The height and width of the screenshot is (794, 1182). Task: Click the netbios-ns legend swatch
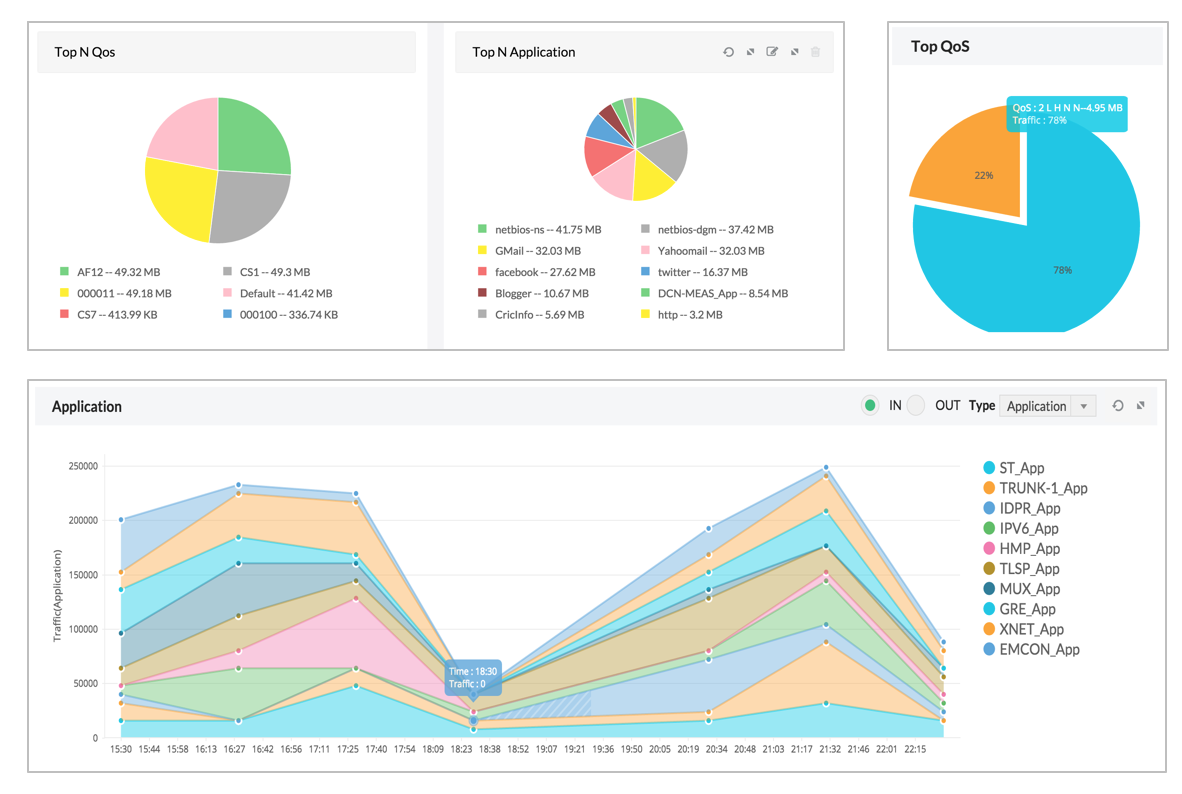(x=482, y=228)
